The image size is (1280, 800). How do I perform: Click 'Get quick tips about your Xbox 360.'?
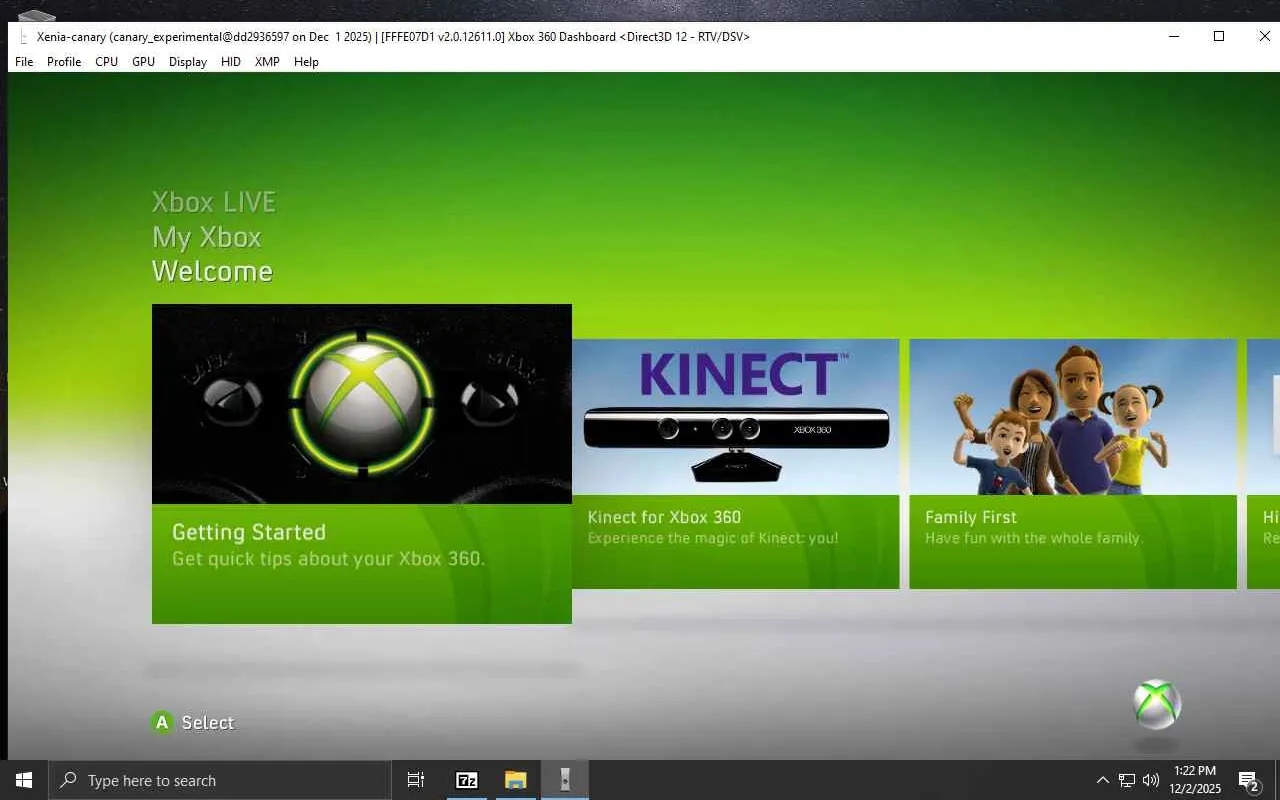pos(328,559)
